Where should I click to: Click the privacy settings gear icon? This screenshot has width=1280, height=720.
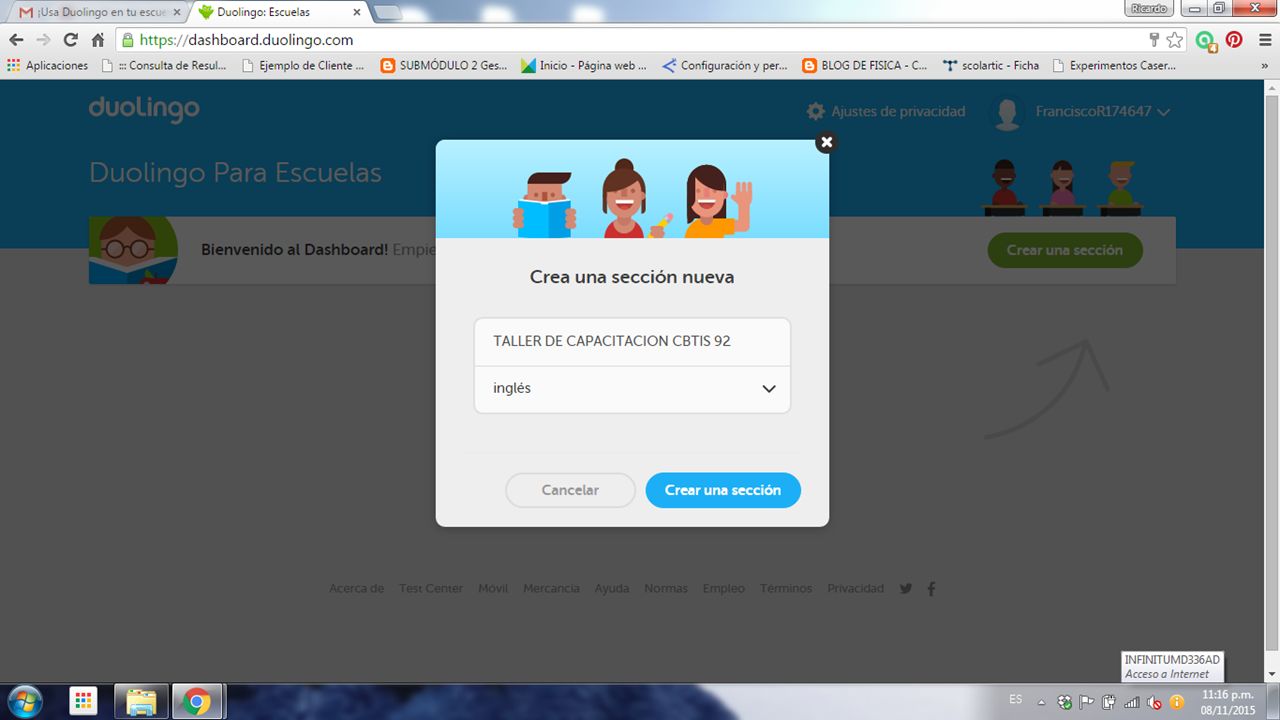pos(816,111)
